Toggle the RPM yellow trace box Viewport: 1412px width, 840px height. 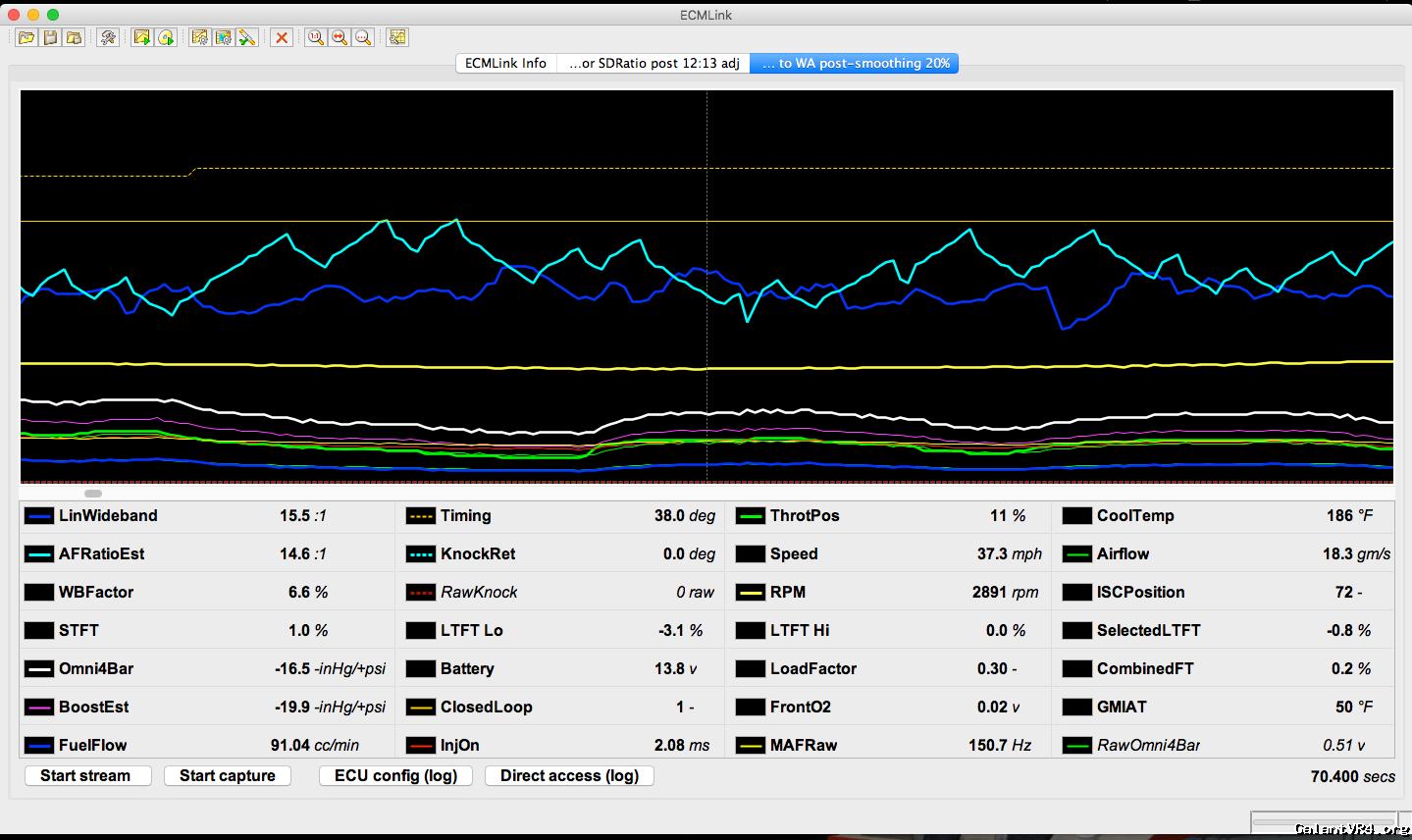coord(751,593)
